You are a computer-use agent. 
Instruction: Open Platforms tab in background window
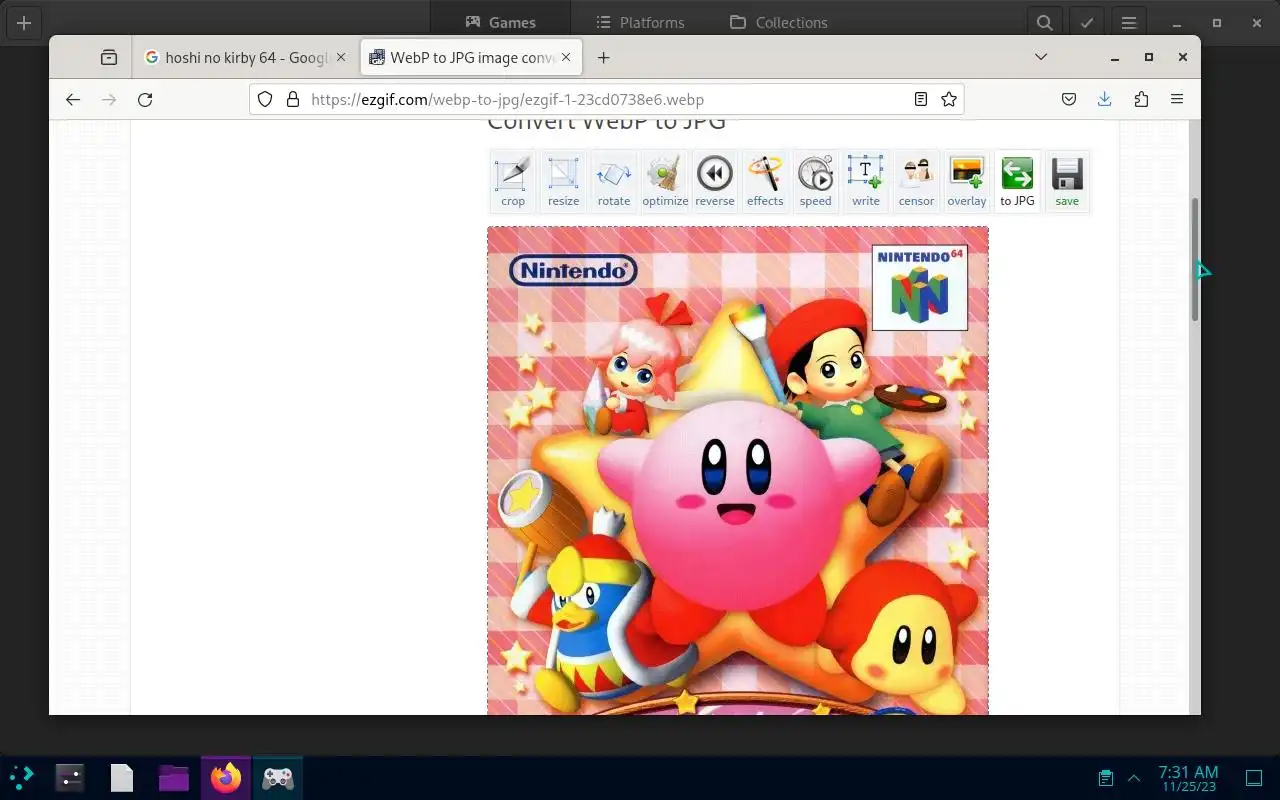coord(640,22)
